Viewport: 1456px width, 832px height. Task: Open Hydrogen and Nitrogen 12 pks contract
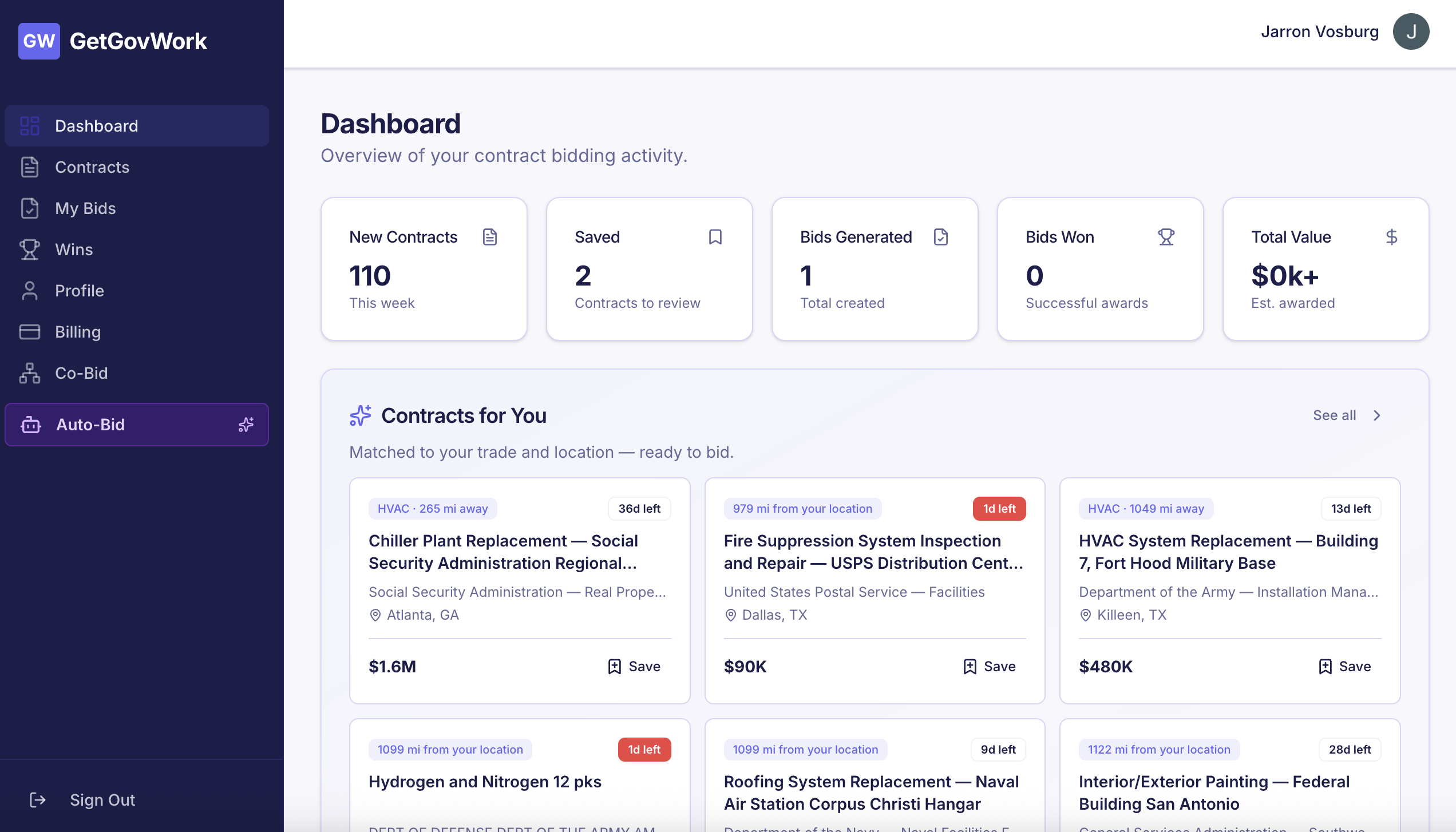click(x=485, y=782)
